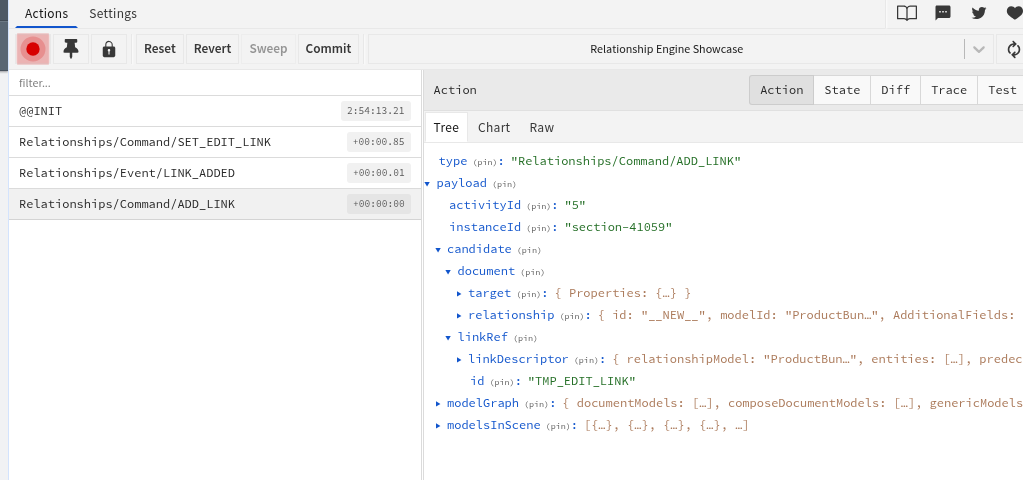Switch to the Settings tab
This screenshot has height=480, width=1023.
pyautogui.click(x=113, y=13)
